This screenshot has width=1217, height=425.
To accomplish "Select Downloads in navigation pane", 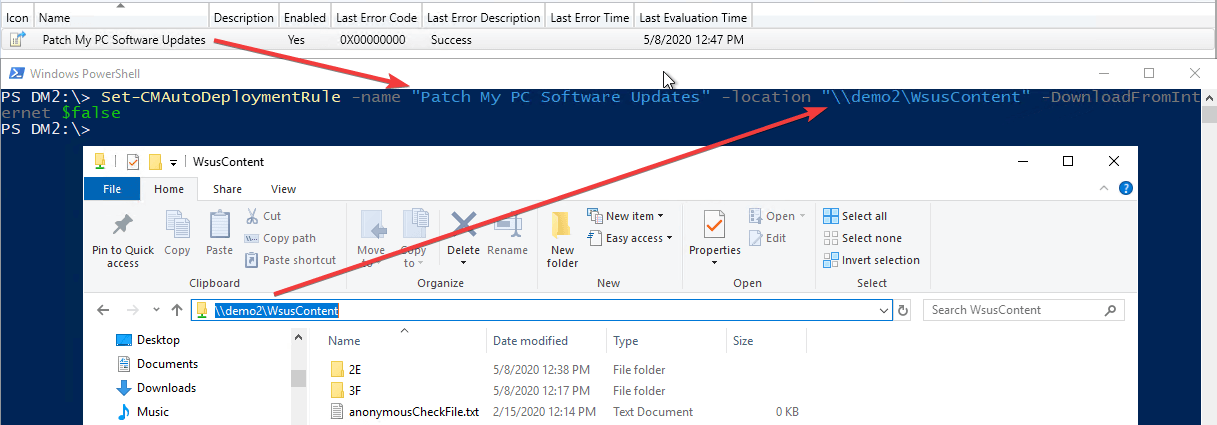I will pyautogui.click(x=166, y=388).
